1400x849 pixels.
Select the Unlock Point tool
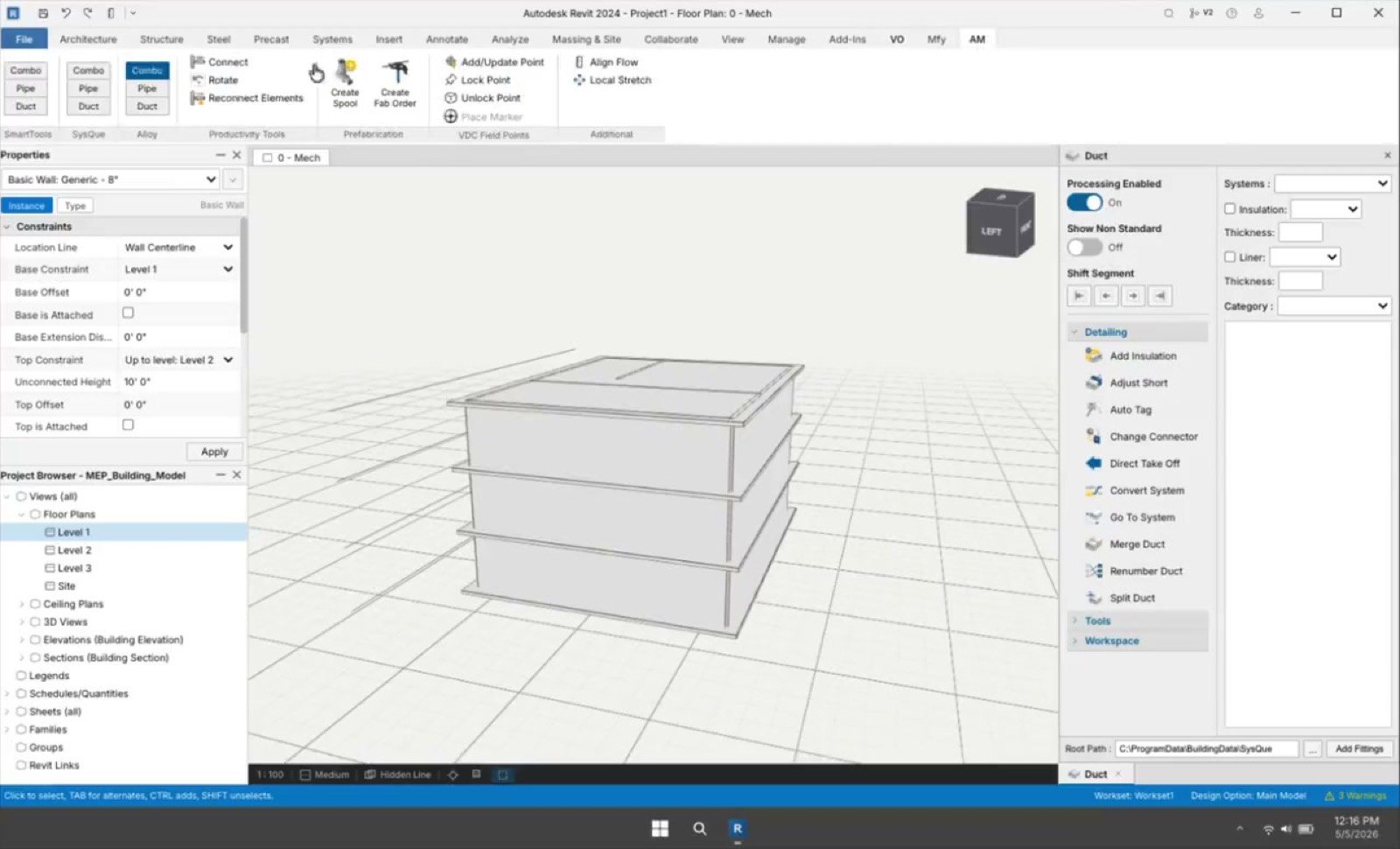[x=483, y=98]
